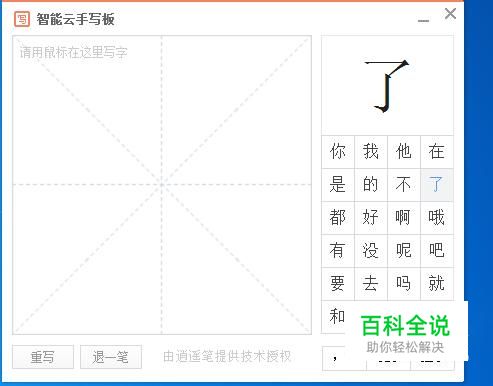Choose candidate character 是
Viewport: 493px width, 386px height.
(x=338, y=185)
